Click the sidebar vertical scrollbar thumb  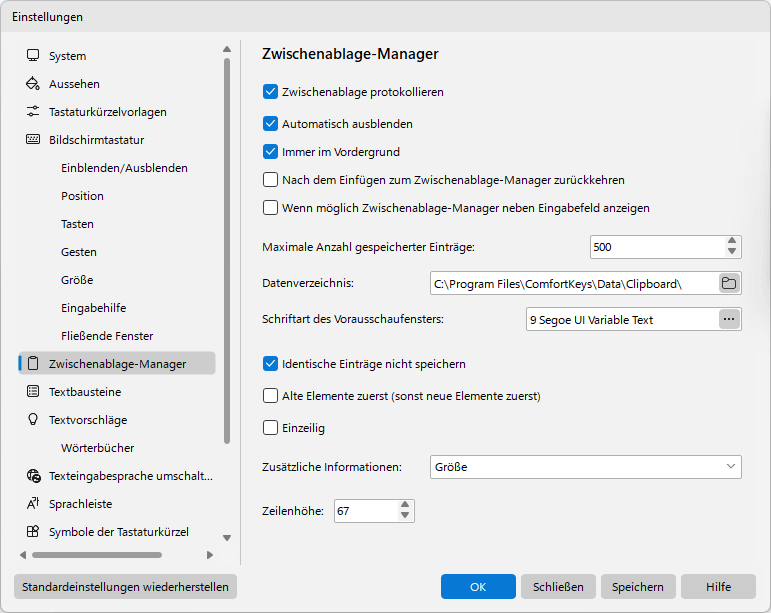(227, 251)
